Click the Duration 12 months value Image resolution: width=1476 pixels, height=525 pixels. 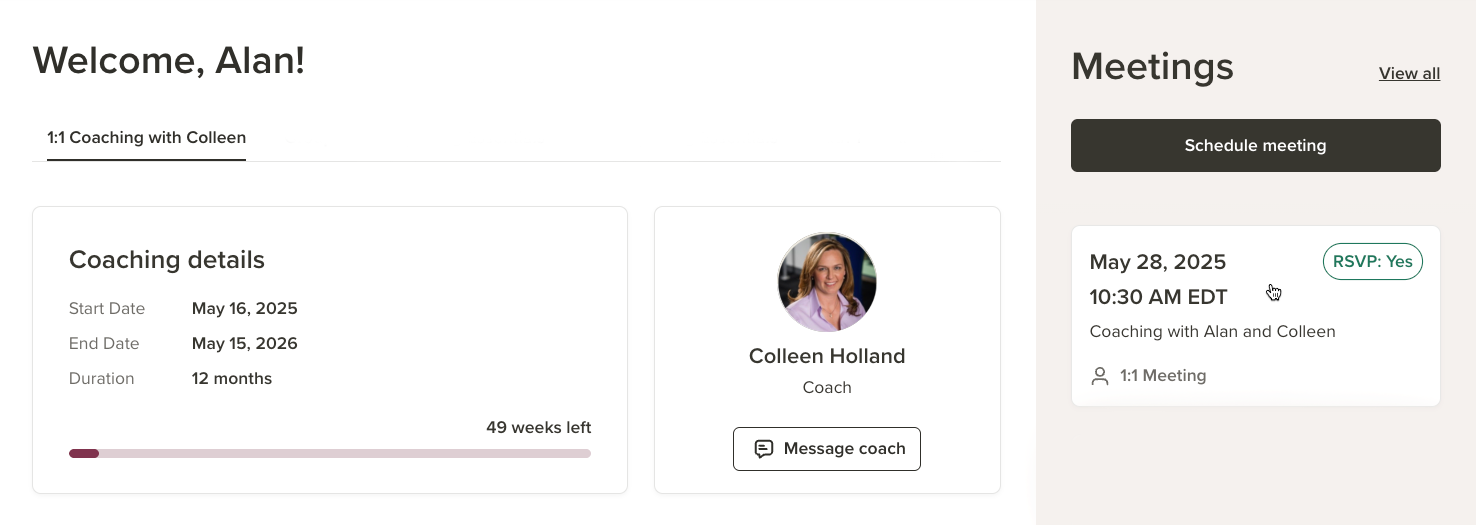[232, 379]
